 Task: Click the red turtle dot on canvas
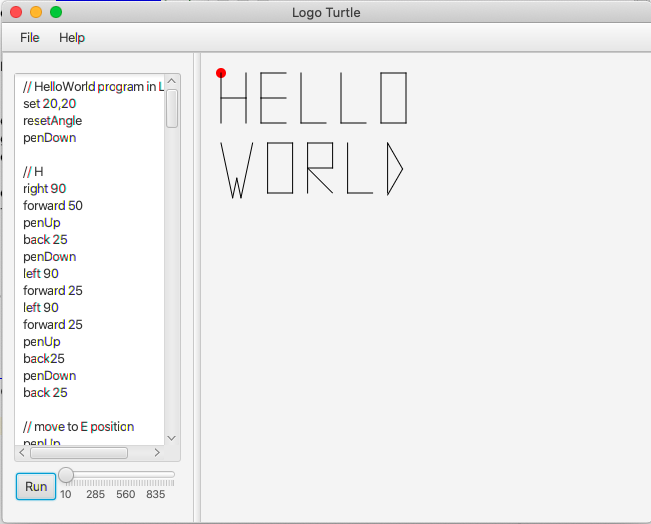(221, 73)
